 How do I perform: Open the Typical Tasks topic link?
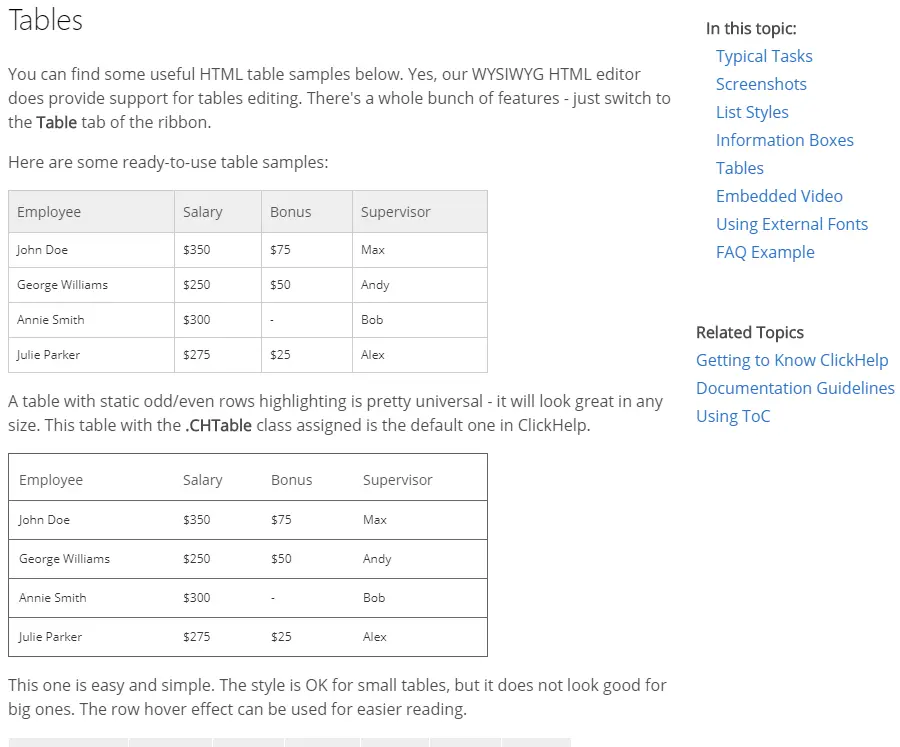tap(764, 56)
